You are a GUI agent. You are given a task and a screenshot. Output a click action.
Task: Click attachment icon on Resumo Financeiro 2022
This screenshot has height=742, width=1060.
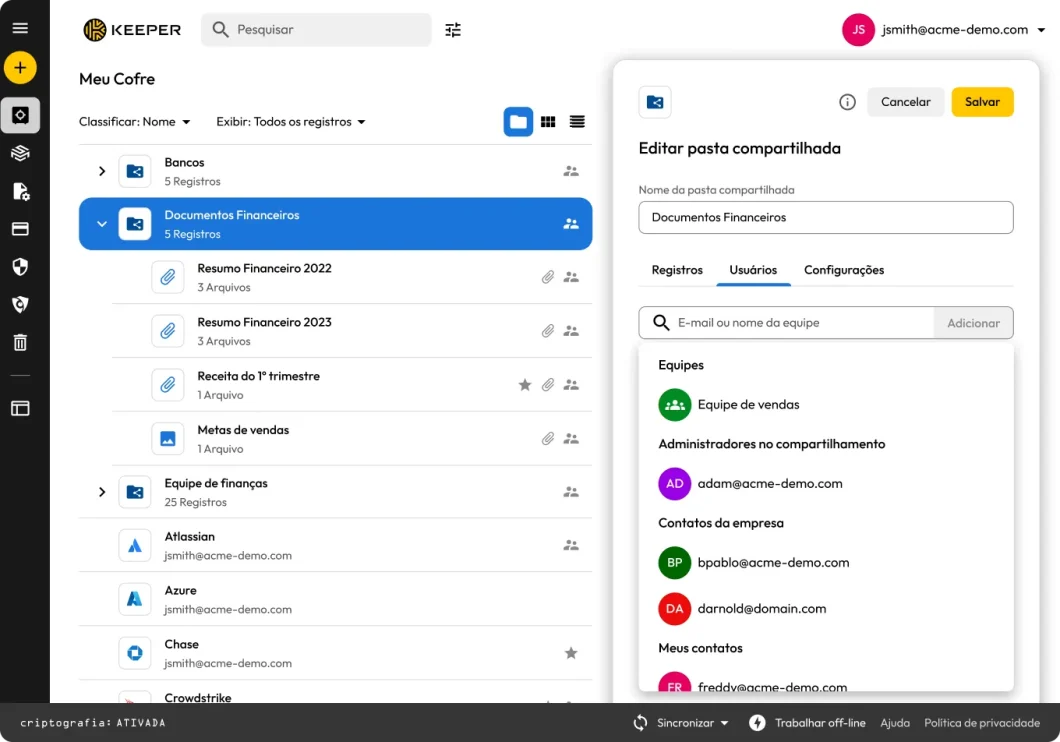548,277
